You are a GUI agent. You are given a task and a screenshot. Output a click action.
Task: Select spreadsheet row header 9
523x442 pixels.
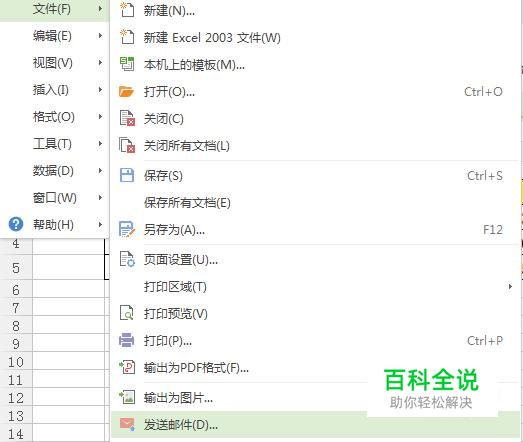point(16,343)
